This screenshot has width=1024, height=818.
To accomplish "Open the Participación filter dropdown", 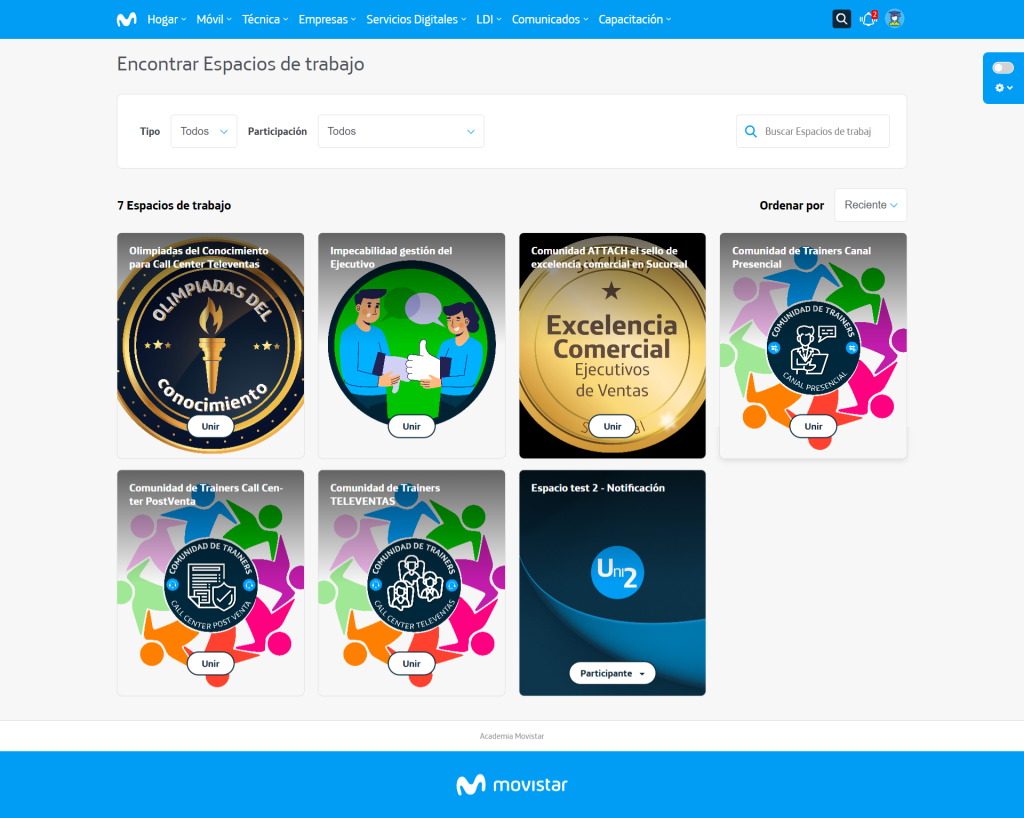I will 401,131.
